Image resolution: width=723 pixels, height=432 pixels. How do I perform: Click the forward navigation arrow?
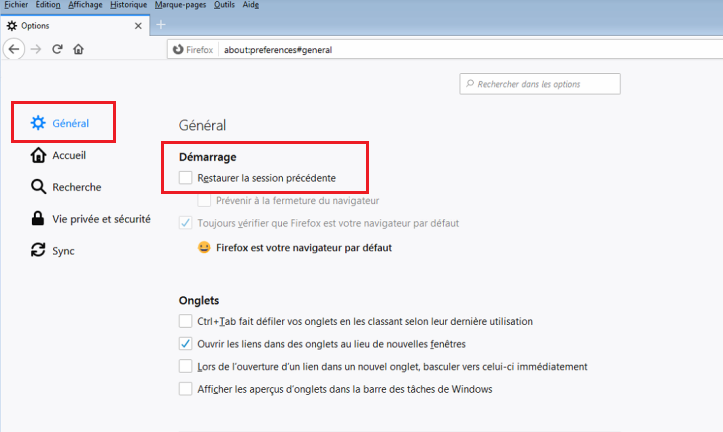[36, 49]
